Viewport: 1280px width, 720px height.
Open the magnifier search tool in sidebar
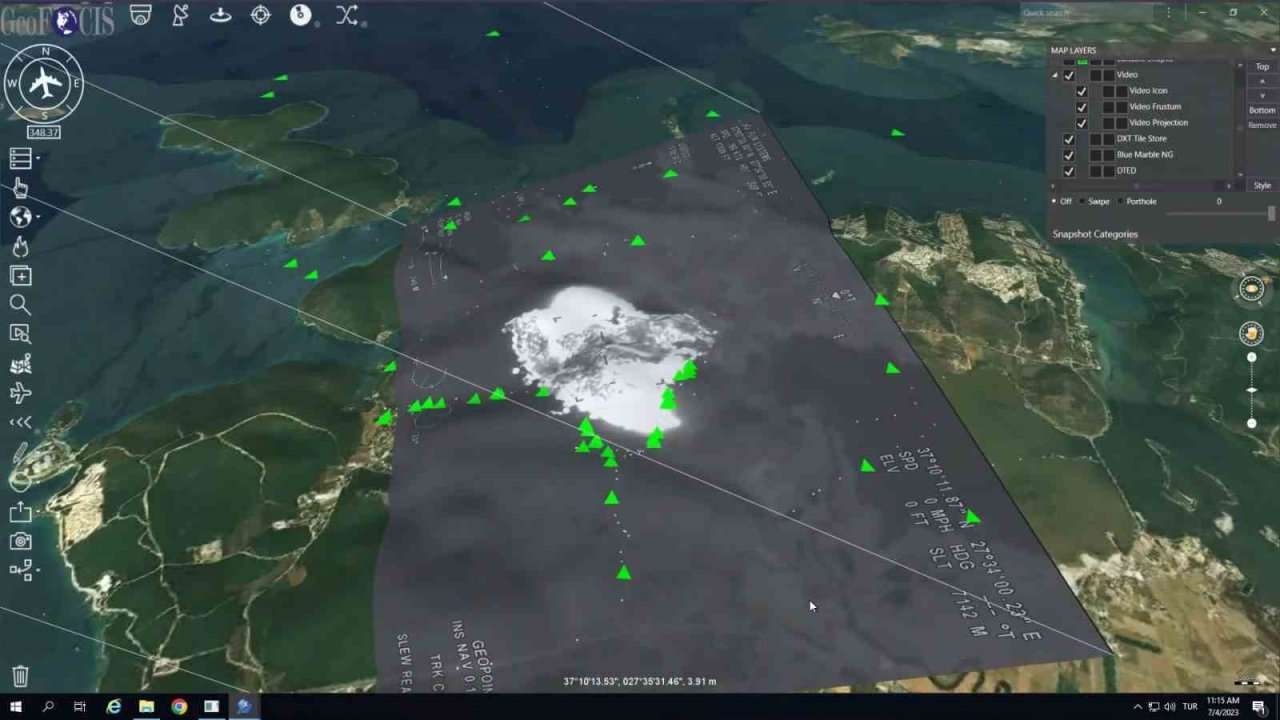click(x=20, y=304)
